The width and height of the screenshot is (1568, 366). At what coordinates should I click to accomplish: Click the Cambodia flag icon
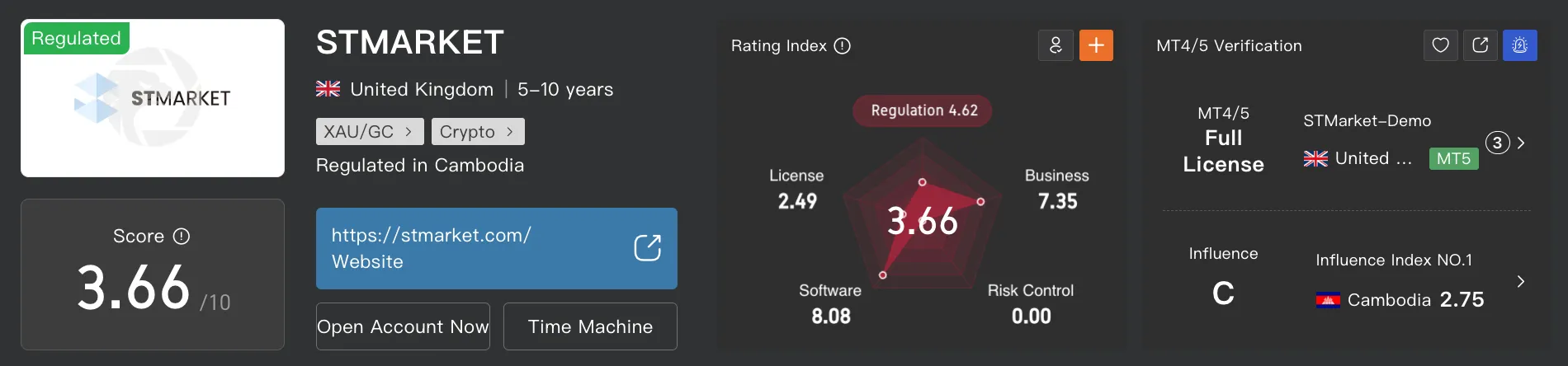[x=1328, y=300]
